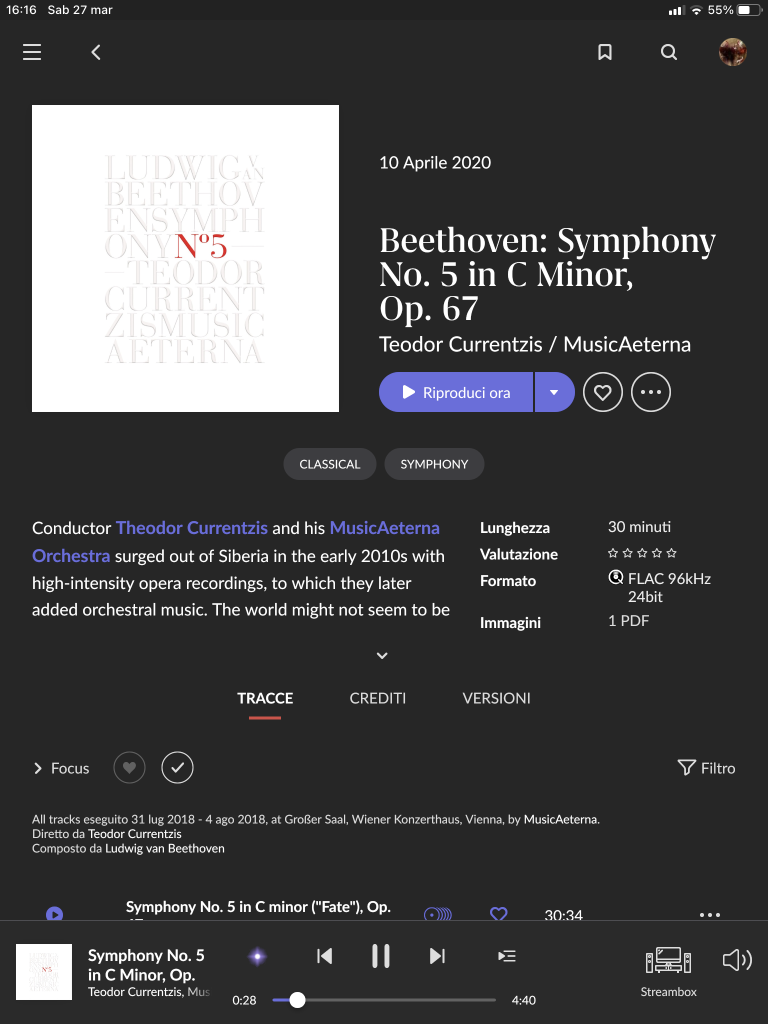Go back with the left arrow
This screenshot has height=1024, width=768.
96,52
